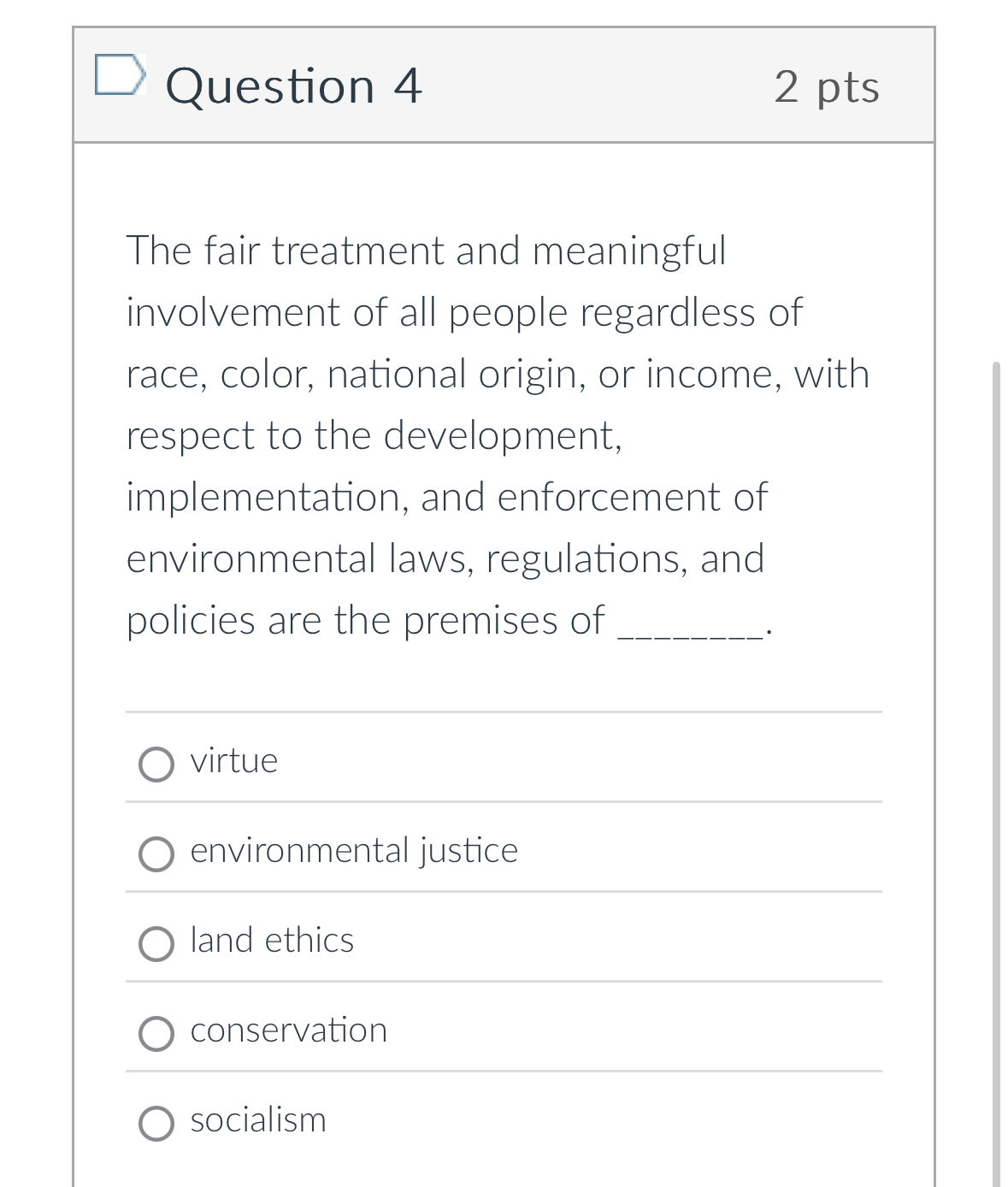Click the vertical scrollbar on the right
The height and width of the screenshot is (1187, 1008).
point(996,770)
